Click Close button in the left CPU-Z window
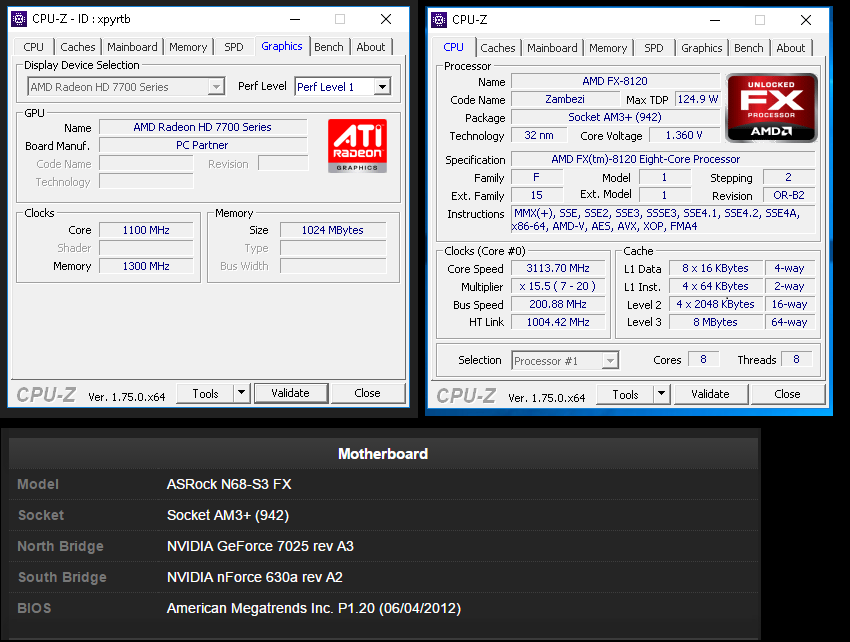This screenshot has height=642, width=850. pos(368,393)
